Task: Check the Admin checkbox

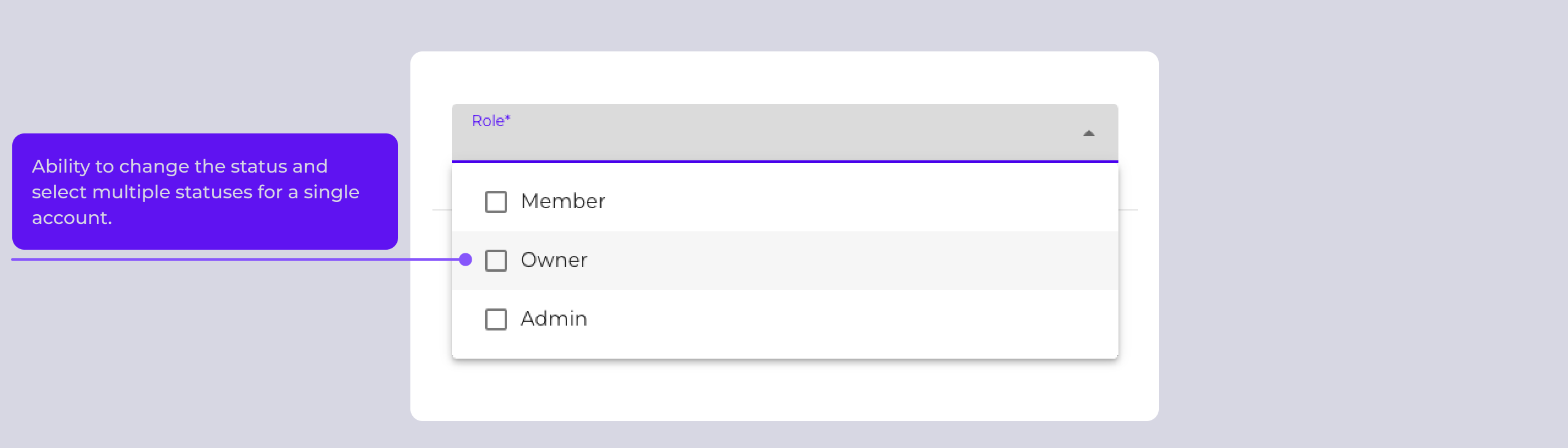Action: tap(496, 319)
